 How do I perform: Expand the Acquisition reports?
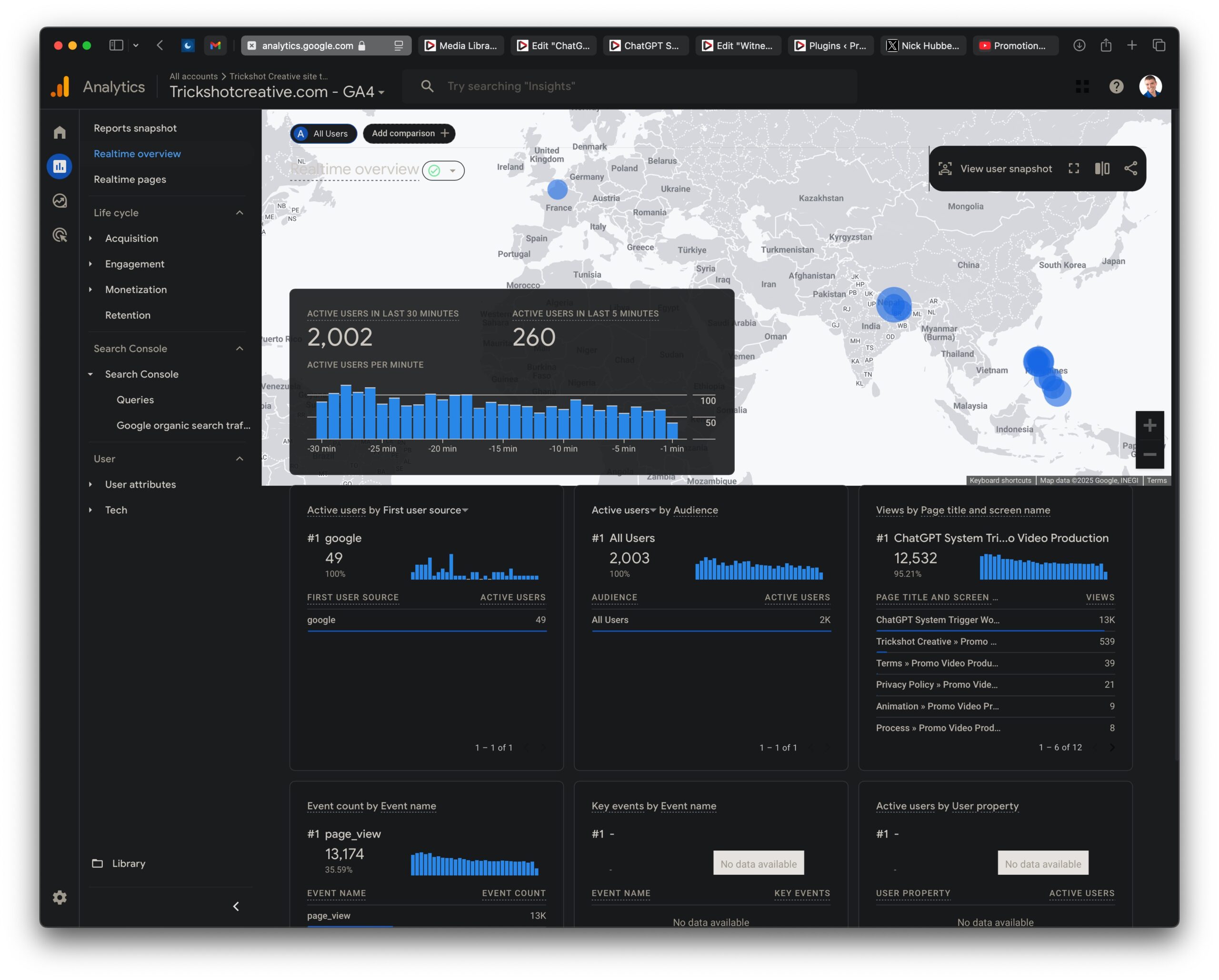pyautogui.click(x=90, y=239)
